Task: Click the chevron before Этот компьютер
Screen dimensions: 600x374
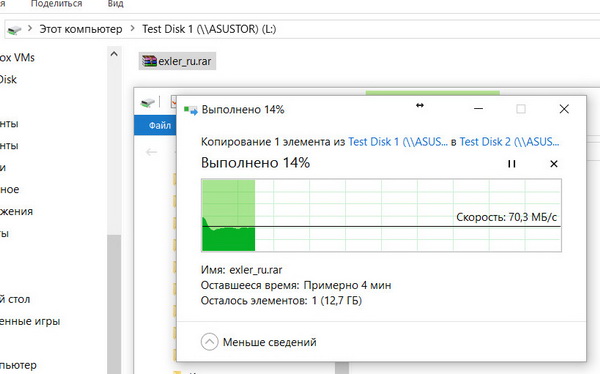Action: [30, 29]
